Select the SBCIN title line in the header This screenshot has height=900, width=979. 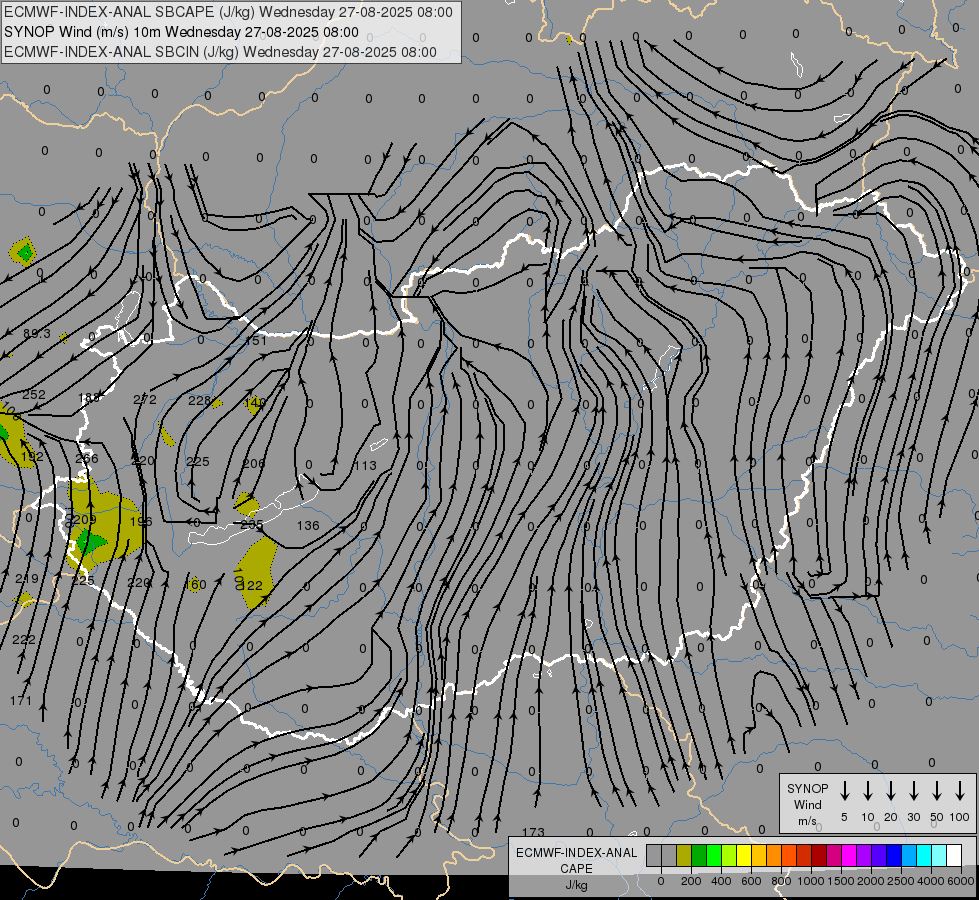coord(220,52)
